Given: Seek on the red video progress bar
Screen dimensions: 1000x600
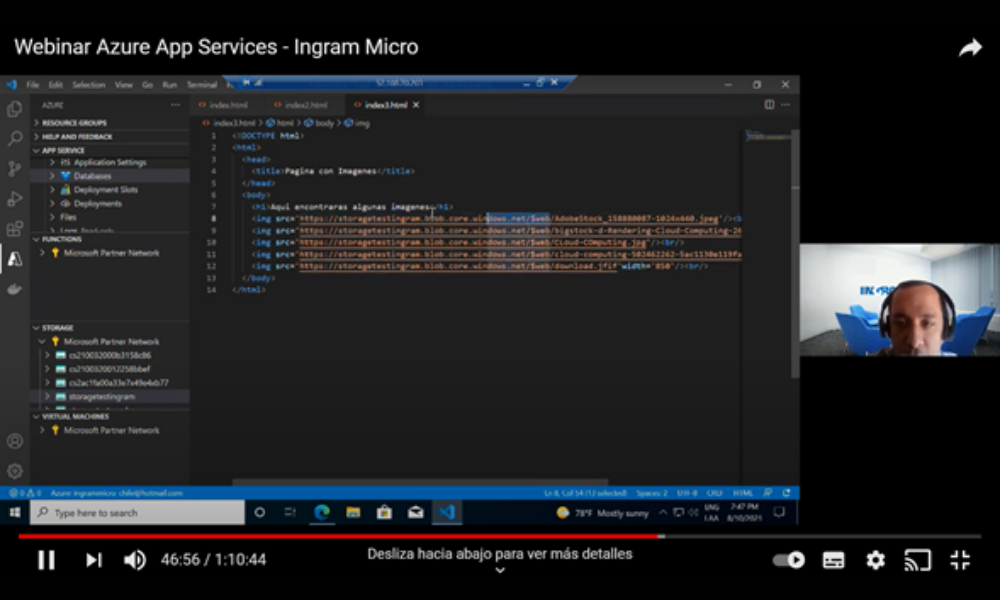Looking at the screenshot, I should point(400,536).
